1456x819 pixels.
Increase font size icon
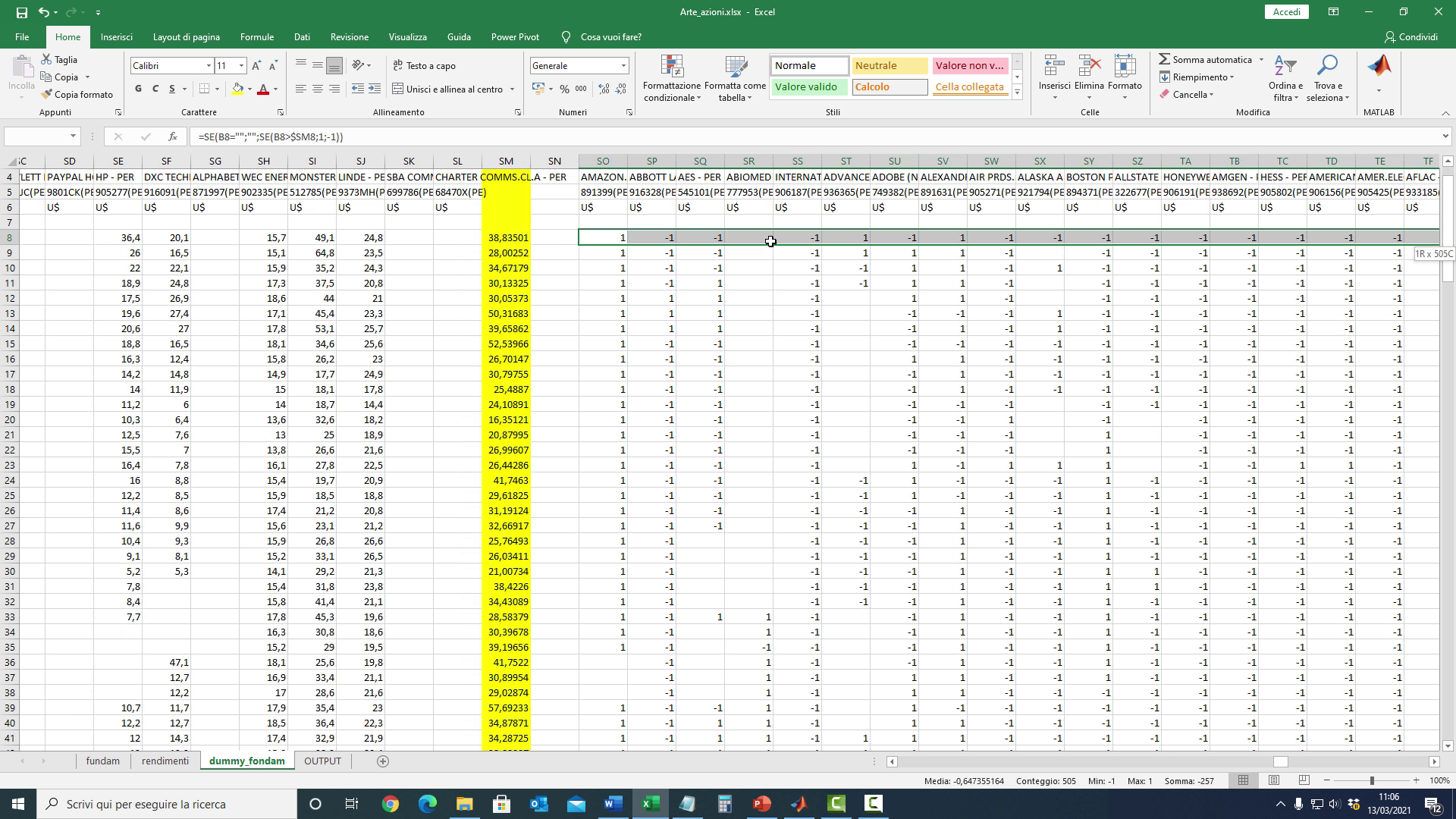coord(256,66)
